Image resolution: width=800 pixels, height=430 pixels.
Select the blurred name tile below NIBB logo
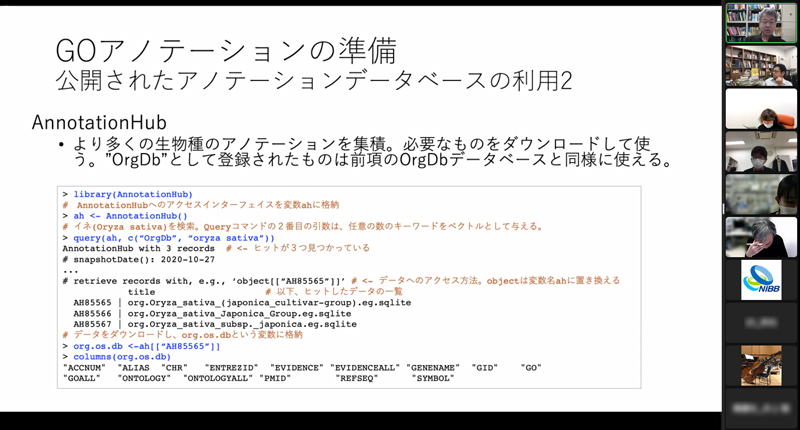point(761,323)
